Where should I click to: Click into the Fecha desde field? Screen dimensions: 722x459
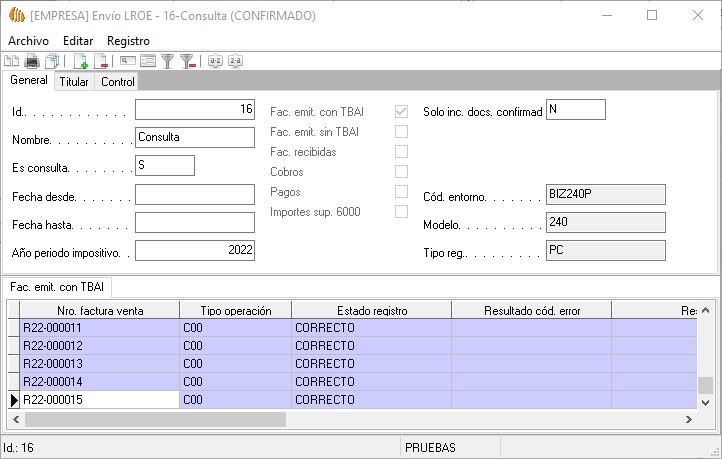[x=195, y=194]
